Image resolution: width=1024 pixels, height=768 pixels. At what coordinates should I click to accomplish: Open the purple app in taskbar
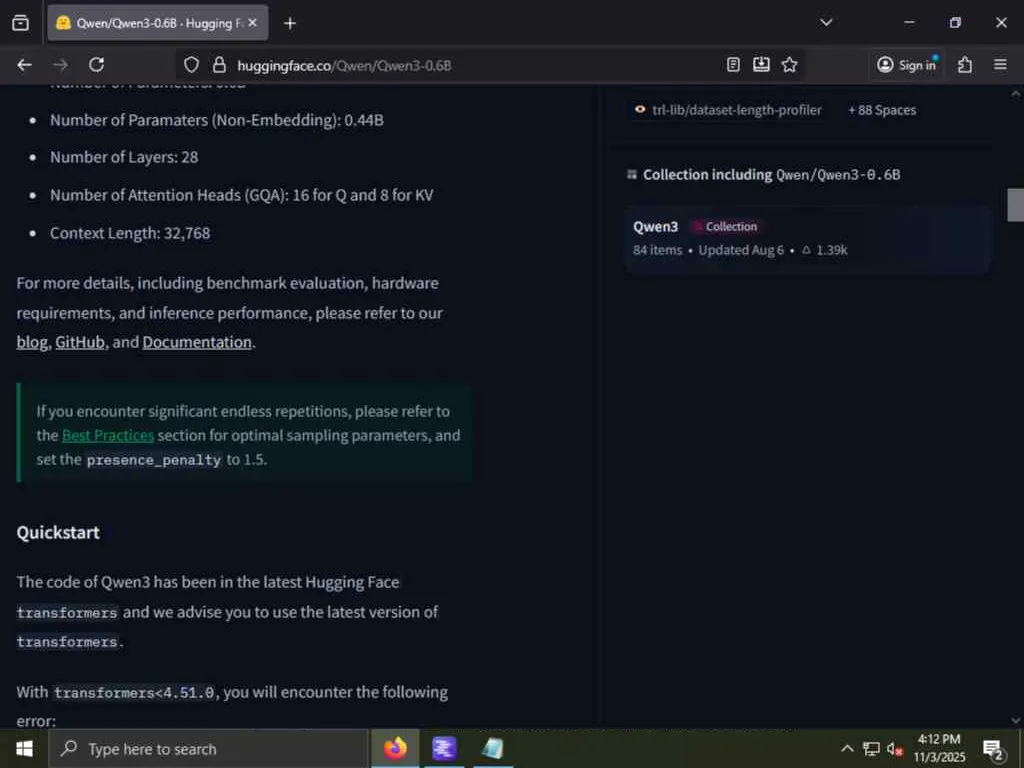(444, 748)
